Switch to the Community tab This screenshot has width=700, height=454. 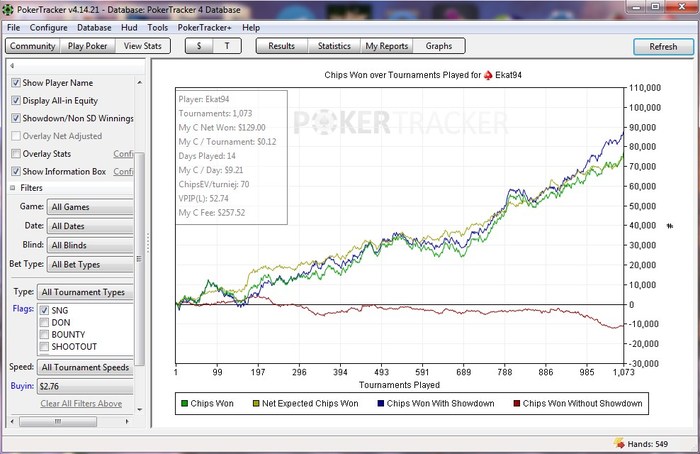(33, 46)
